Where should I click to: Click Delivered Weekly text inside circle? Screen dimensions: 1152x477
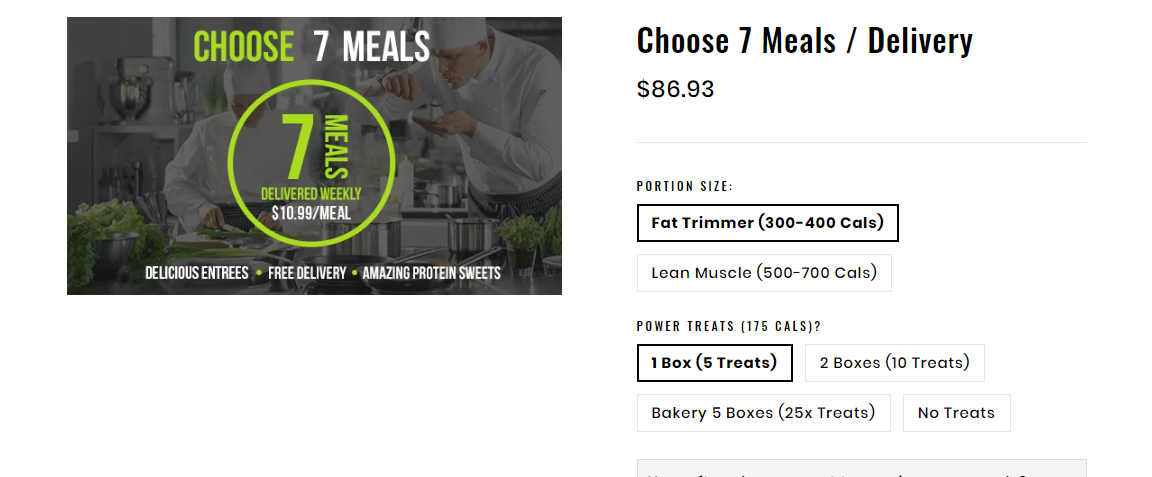tap(312, 194)
